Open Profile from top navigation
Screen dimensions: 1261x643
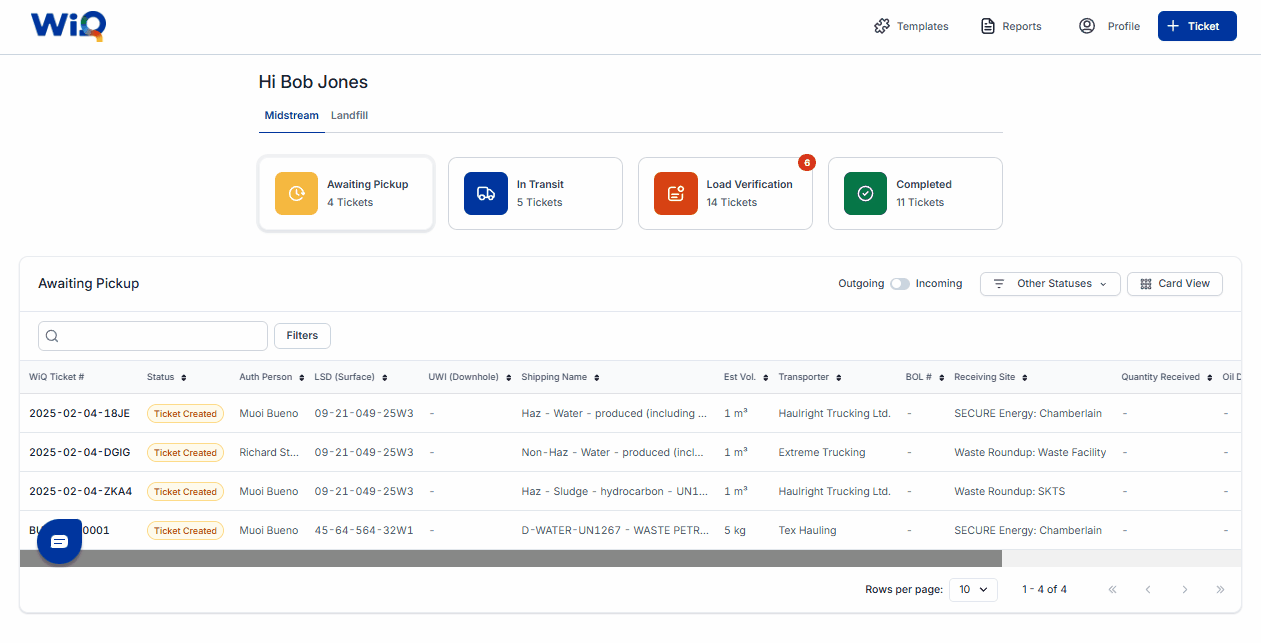click(x=1109, y=26)
